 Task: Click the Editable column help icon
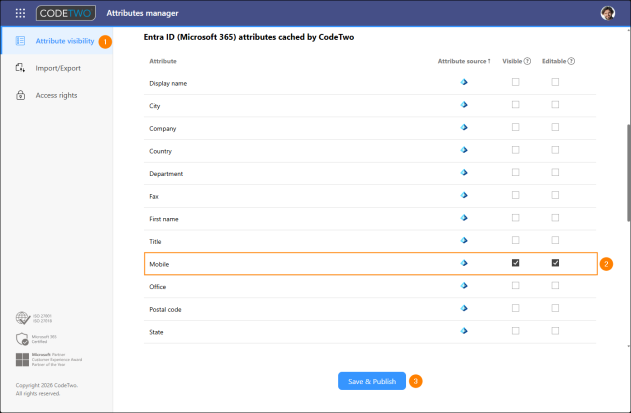(571, 61)
